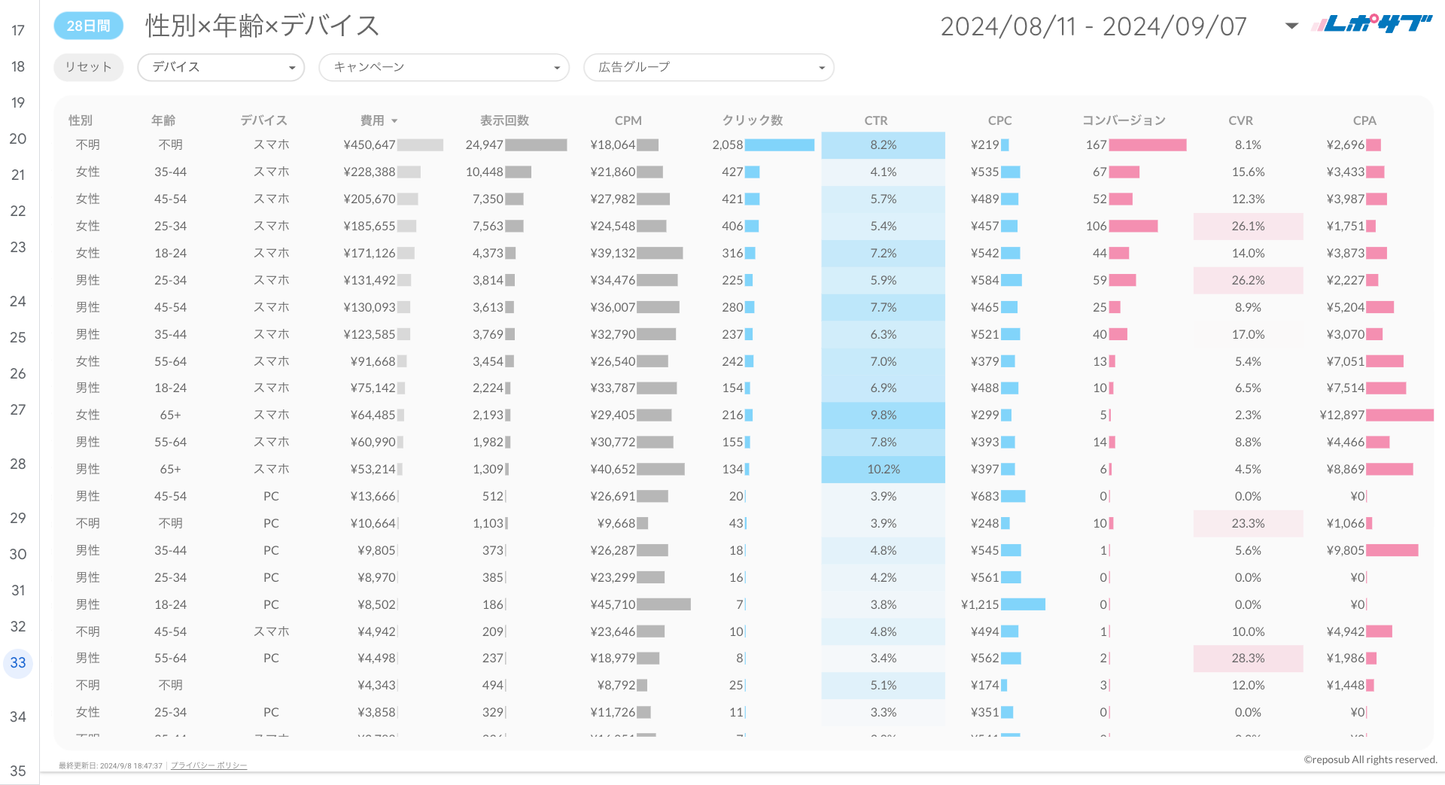This screenshot has width=1445, height=785.
Task: Open the プライバシー ポリシー link
Action: (x=208, y=765)
